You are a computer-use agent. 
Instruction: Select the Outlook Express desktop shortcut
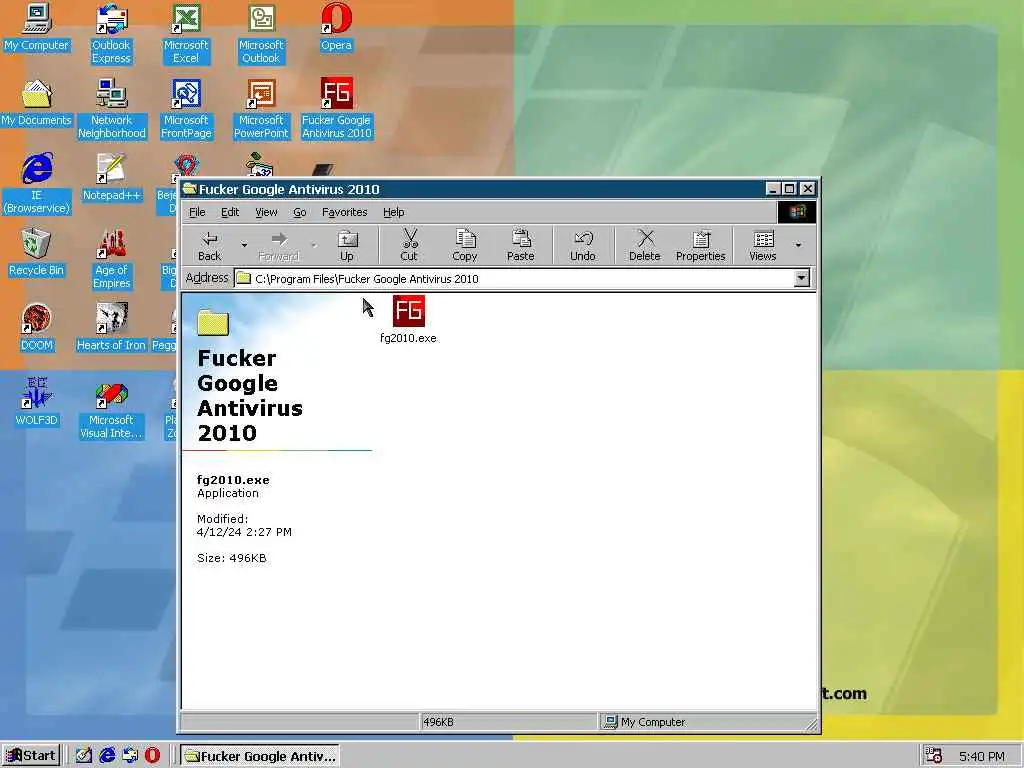pyautogui.click(x=111, y=34)
